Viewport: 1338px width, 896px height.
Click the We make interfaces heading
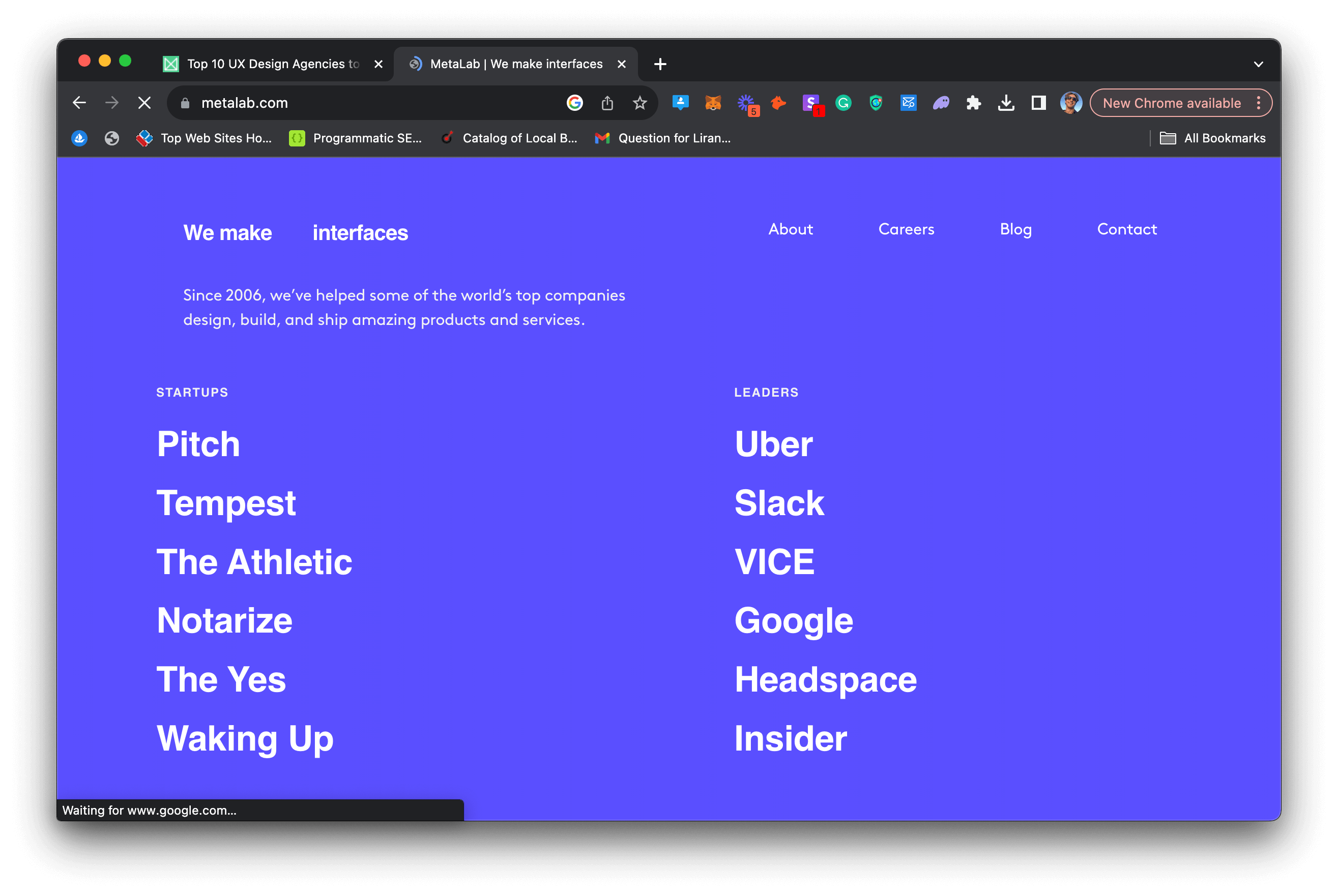click(296, 232)
